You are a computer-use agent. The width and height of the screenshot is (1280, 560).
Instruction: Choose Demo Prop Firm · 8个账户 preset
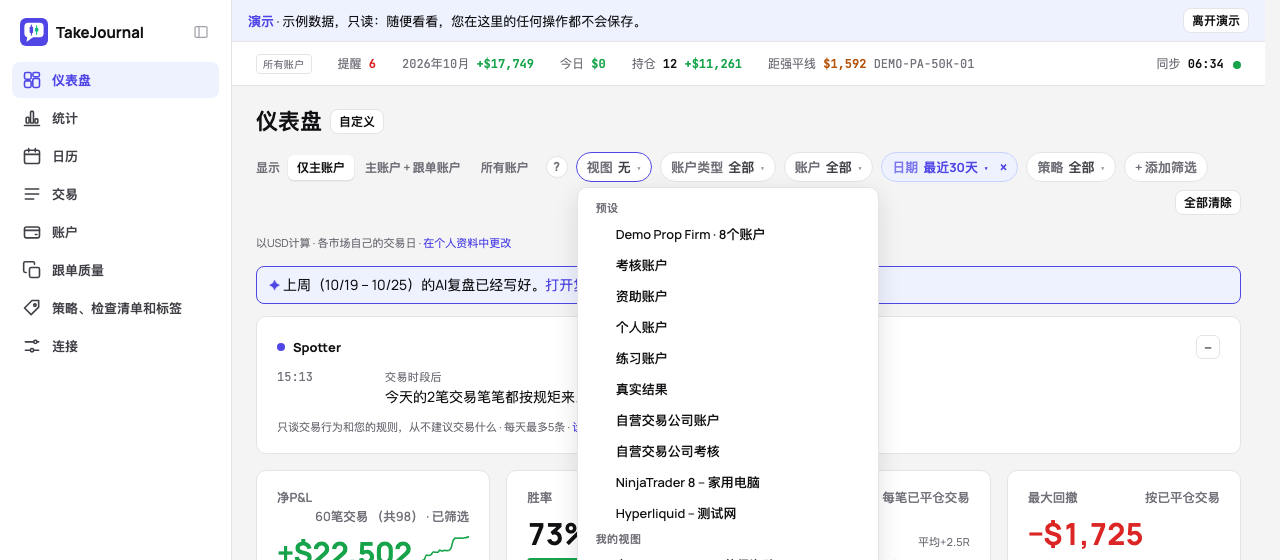[728, 234]
